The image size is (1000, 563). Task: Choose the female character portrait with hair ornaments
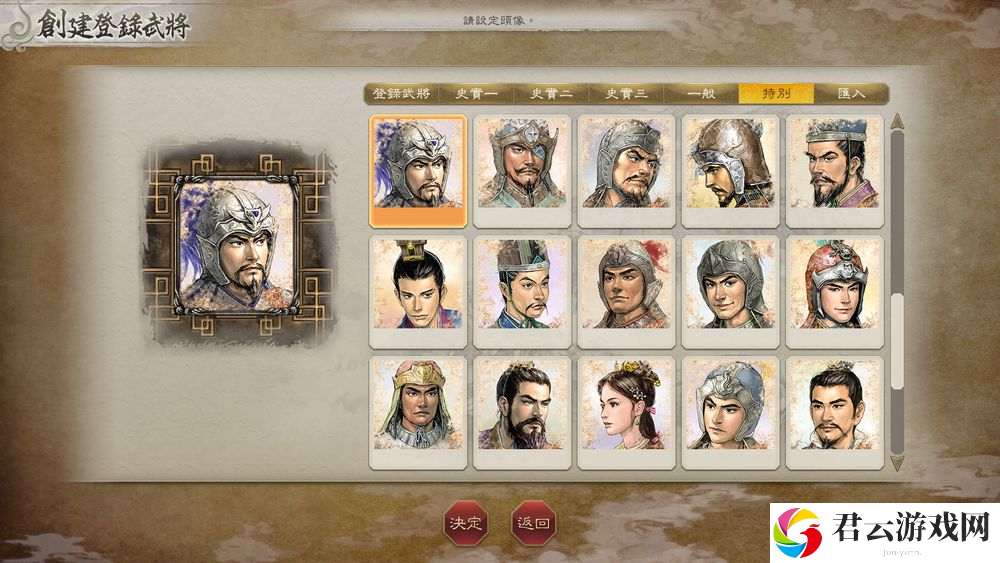click(626, 413)
